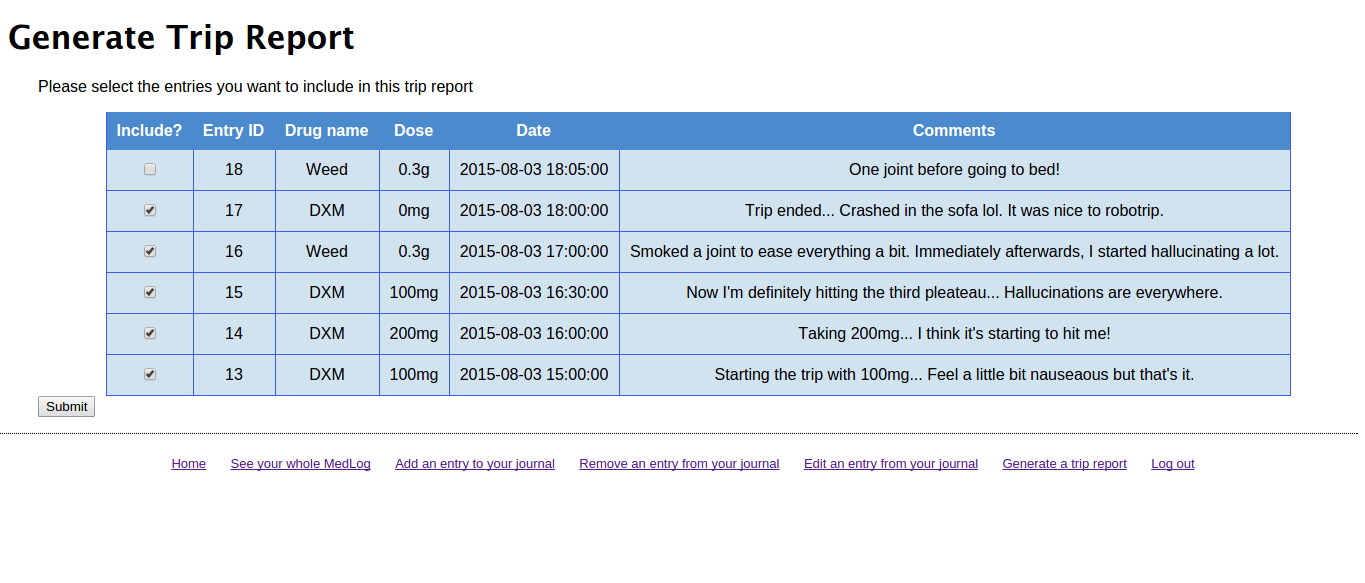Go to the Home link
The image size is (1365, 583).
(188, 464)
